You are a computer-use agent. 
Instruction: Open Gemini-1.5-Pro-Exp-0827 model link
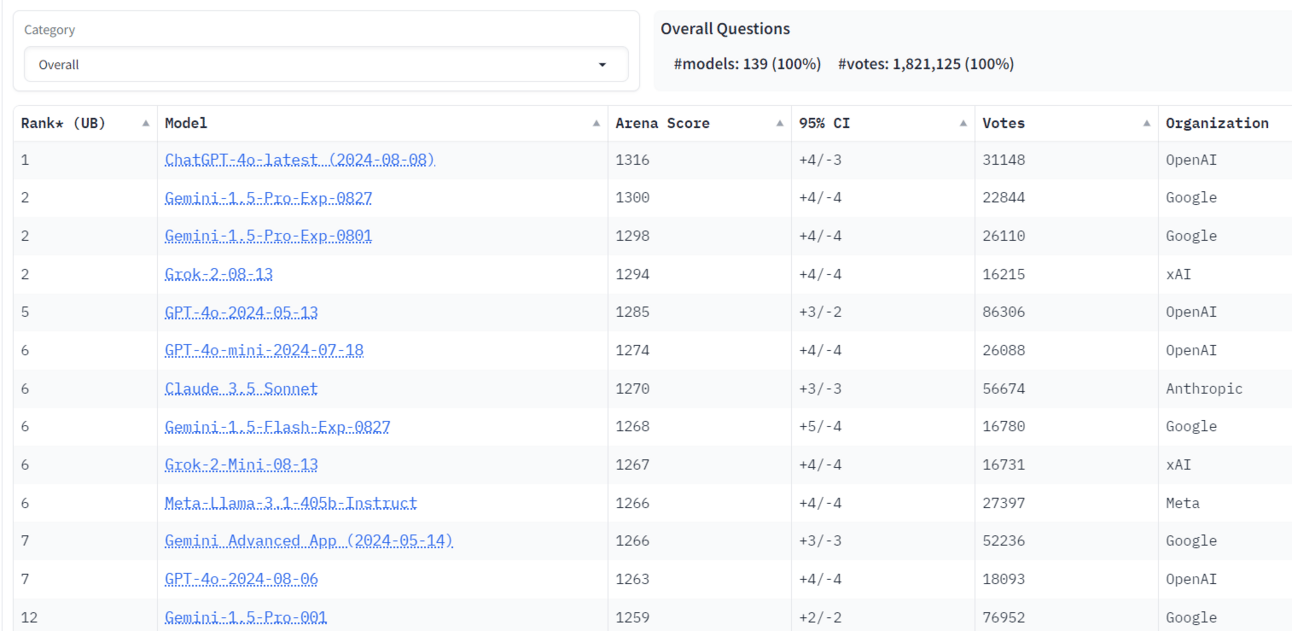coord(268,198)
